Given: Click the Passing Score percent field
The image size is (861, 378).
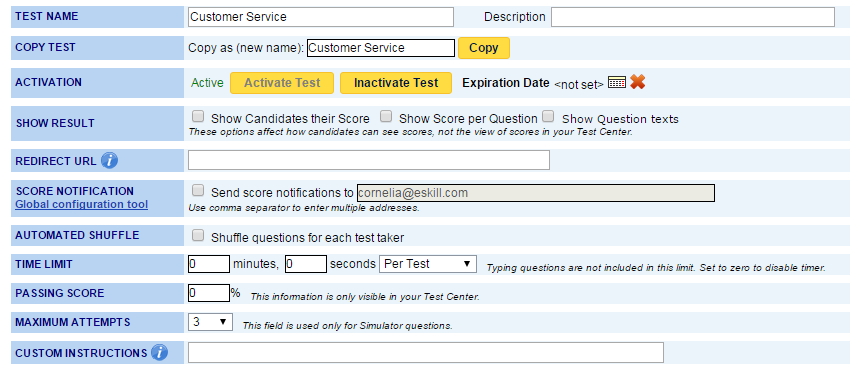Looking at the screenshot, I should (209, 293).
